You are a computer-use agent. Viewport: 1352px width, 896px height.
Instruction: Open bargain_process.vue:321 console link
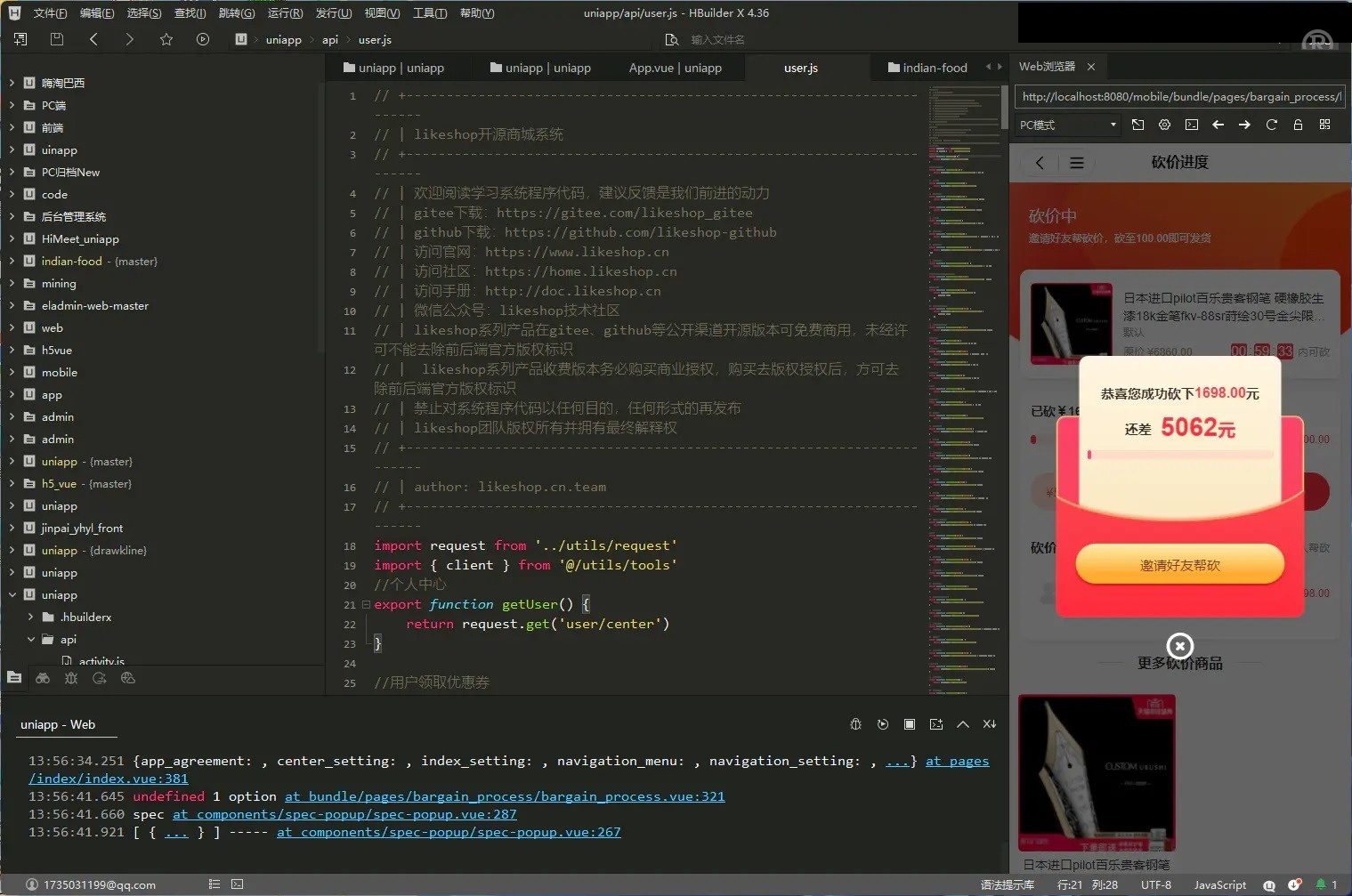(504, 796)
